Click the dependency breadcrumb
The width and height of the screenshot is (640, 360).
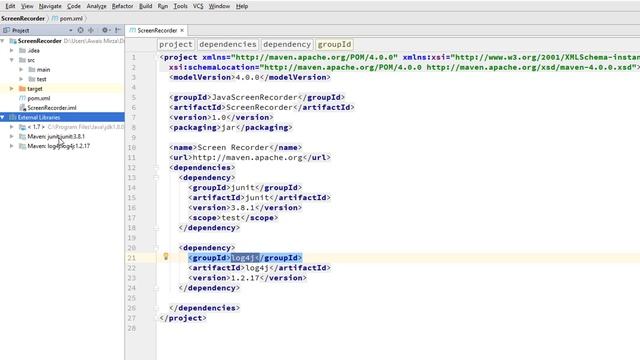(287, 44)
